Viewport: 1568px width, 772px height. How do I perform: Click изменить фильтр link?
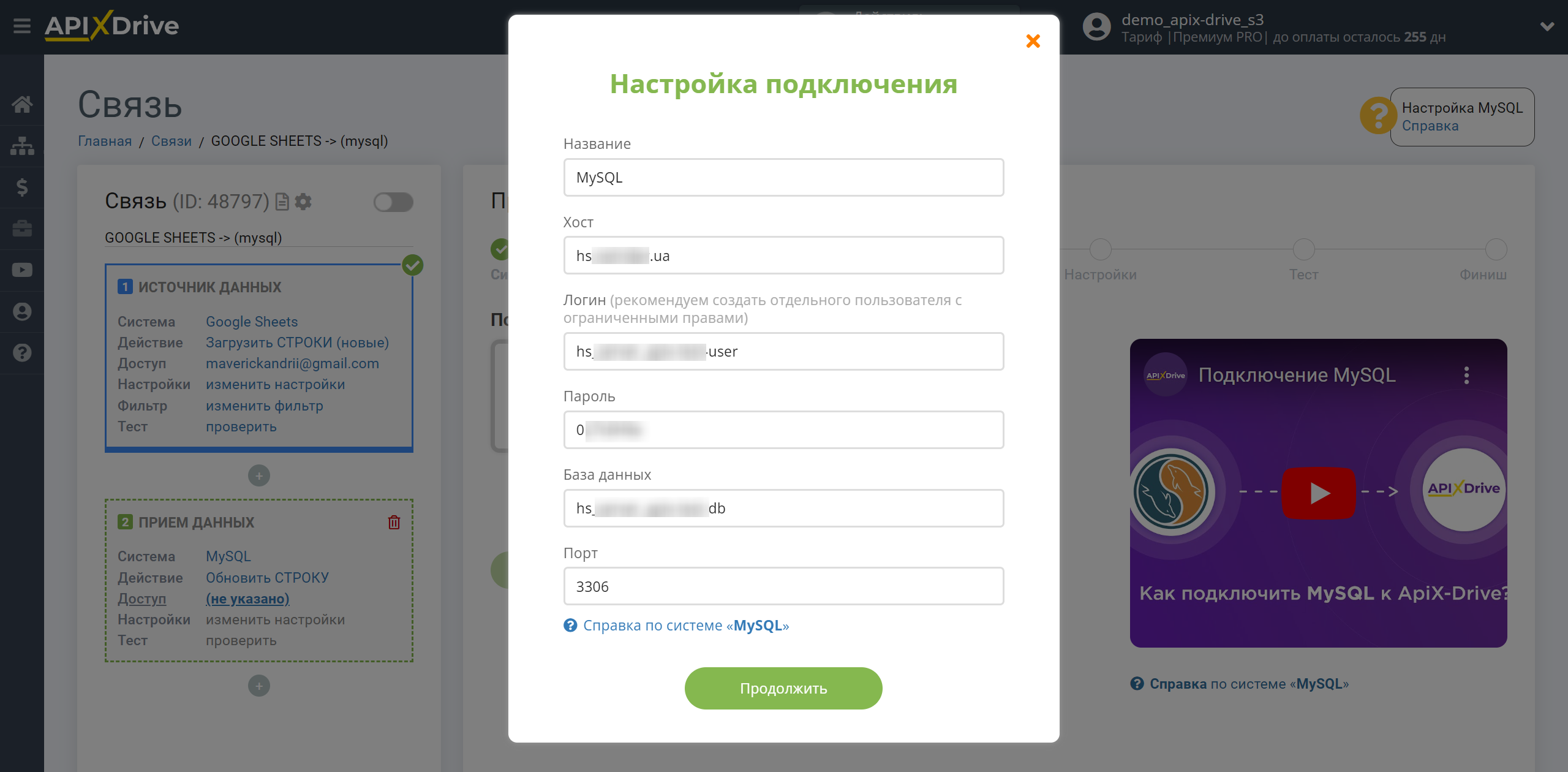[265, 406]
